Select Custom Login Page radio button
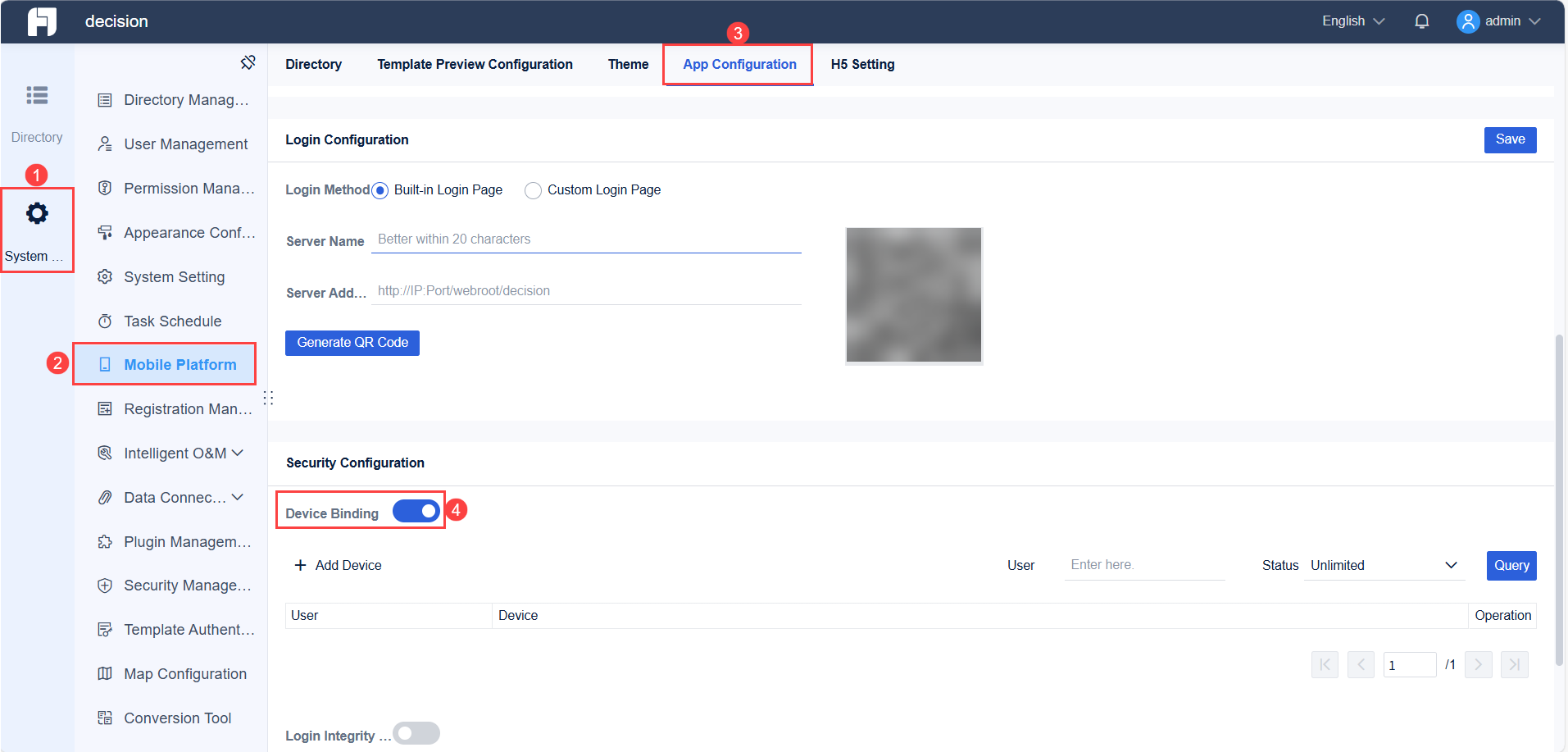This screenshot has height=752, width=1568. pyautogui.click(x=533, y=190)
